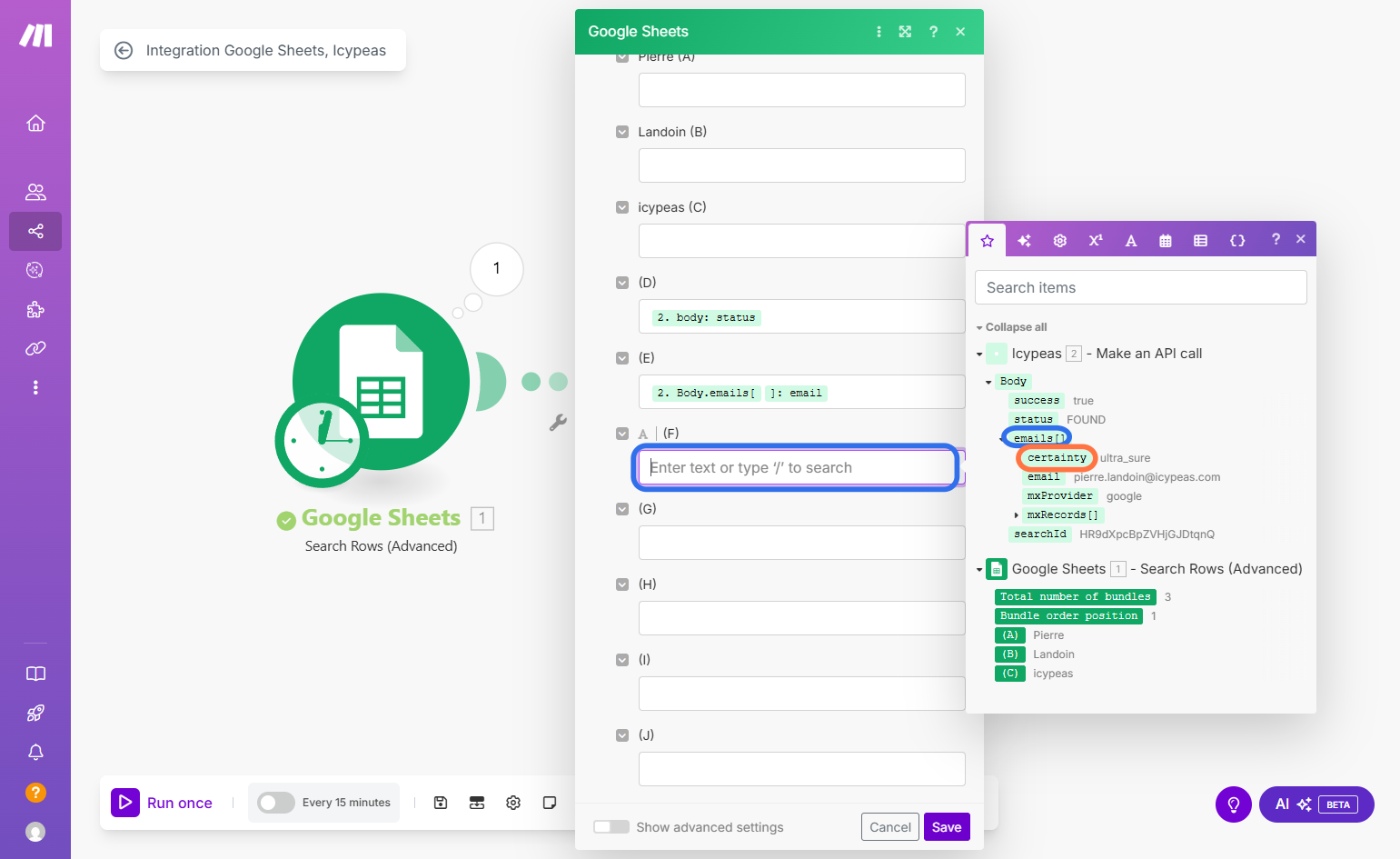
Task: Switch to General functions gear tab
Action: pyautogui.click(x=1060, y=240)
